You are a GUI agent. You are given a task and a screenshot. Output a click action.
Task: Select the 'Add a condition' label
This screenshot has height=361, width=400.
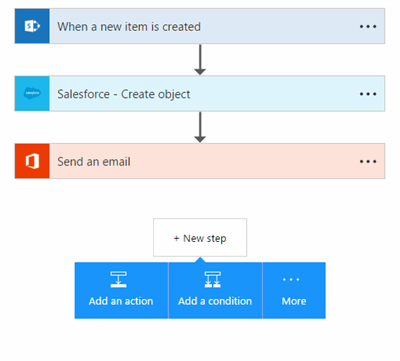pyautogui.click(x=215, y=301)
